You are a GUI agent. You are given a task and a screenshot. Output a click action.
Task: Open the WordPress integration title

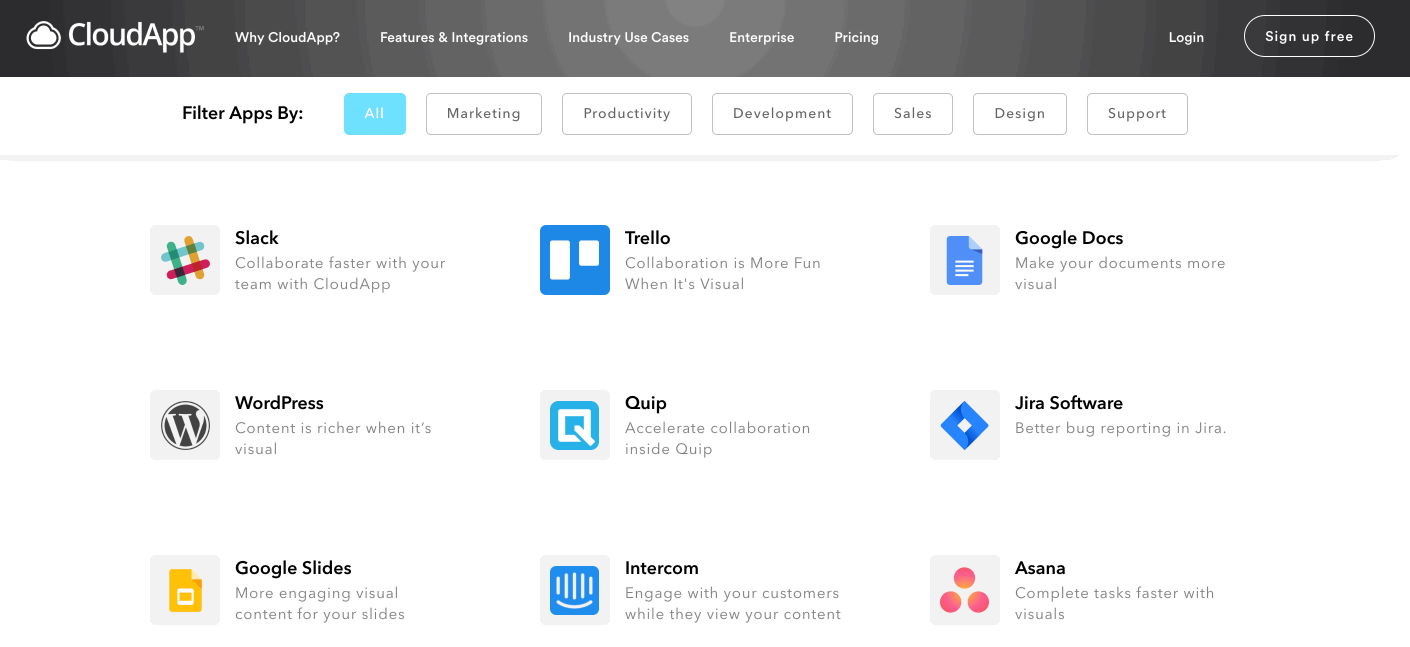pos(279,403)
